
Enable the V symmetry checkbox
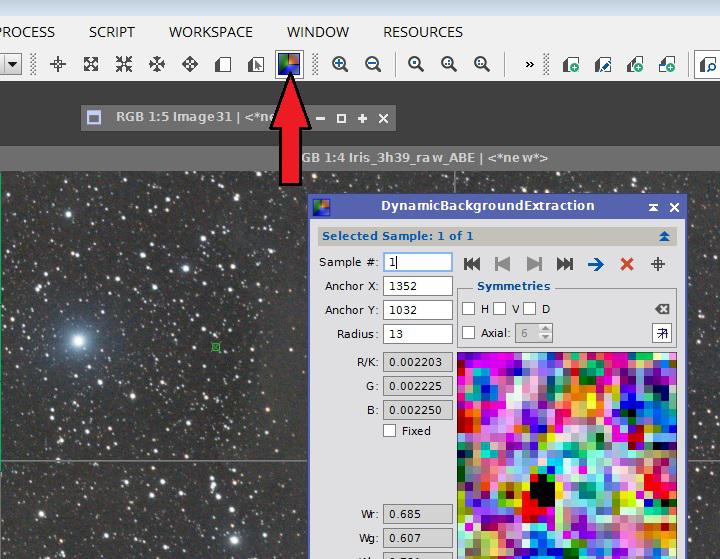coord(500,309)
